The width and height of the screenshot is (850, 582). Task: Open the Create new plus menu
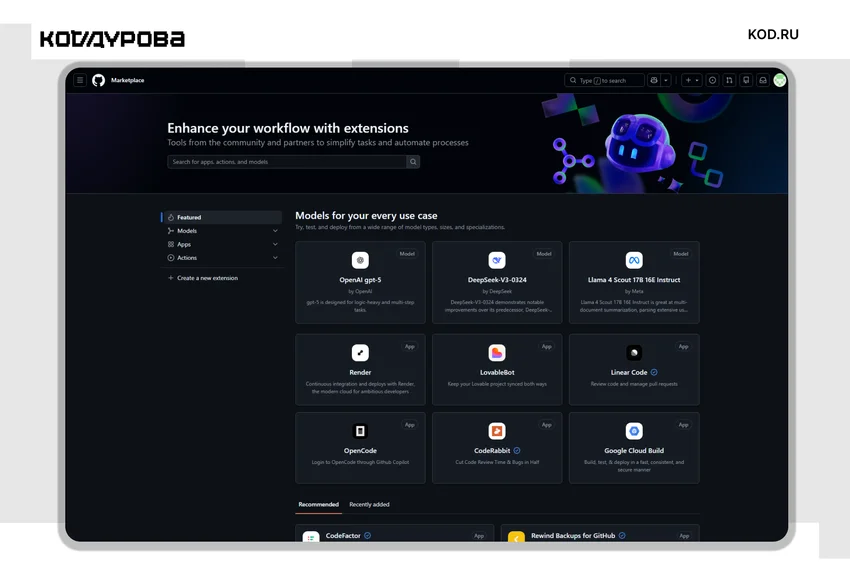pos(692,80)
